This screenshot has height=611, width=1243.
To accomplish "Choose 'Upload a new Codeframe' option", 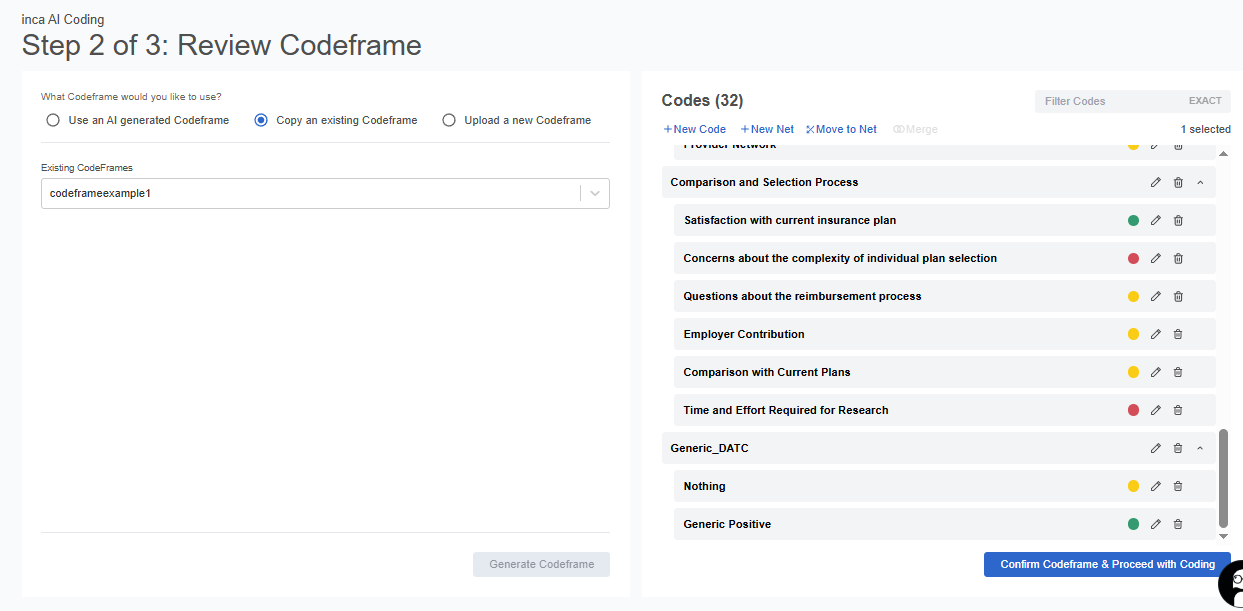I will [x=449, y=120].
